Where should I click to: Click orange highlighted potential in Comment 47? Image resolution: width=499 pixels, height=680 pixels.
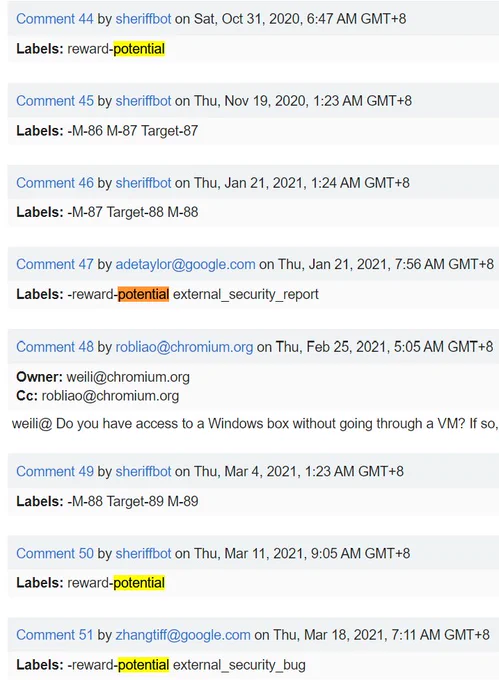(x=144, y=294)
